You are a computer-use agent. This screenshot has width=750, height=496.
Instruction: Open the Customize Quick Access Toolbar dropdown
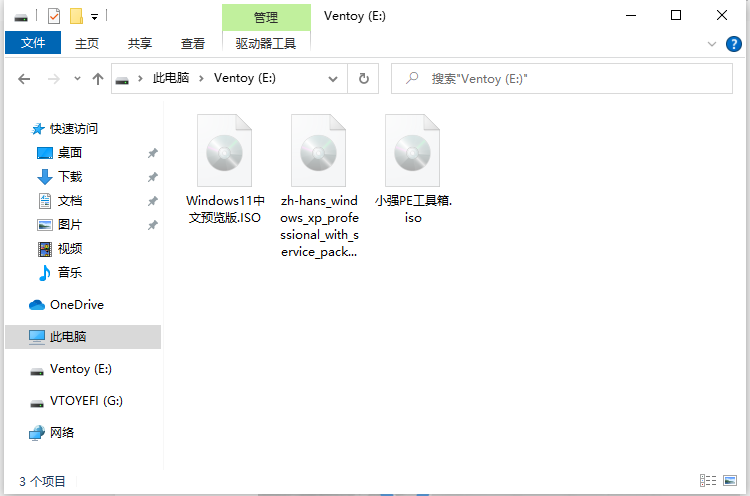coord(95,17)
